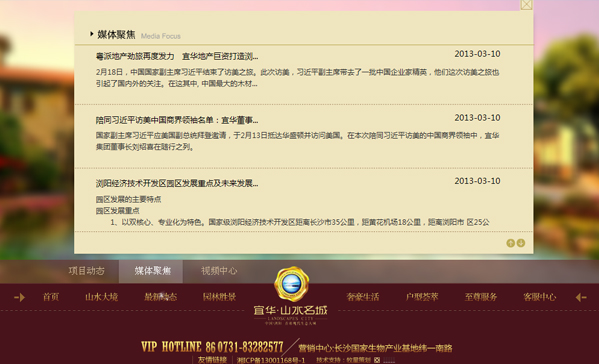Click the date of the 粤派地产 article

[x=478, y=54]
